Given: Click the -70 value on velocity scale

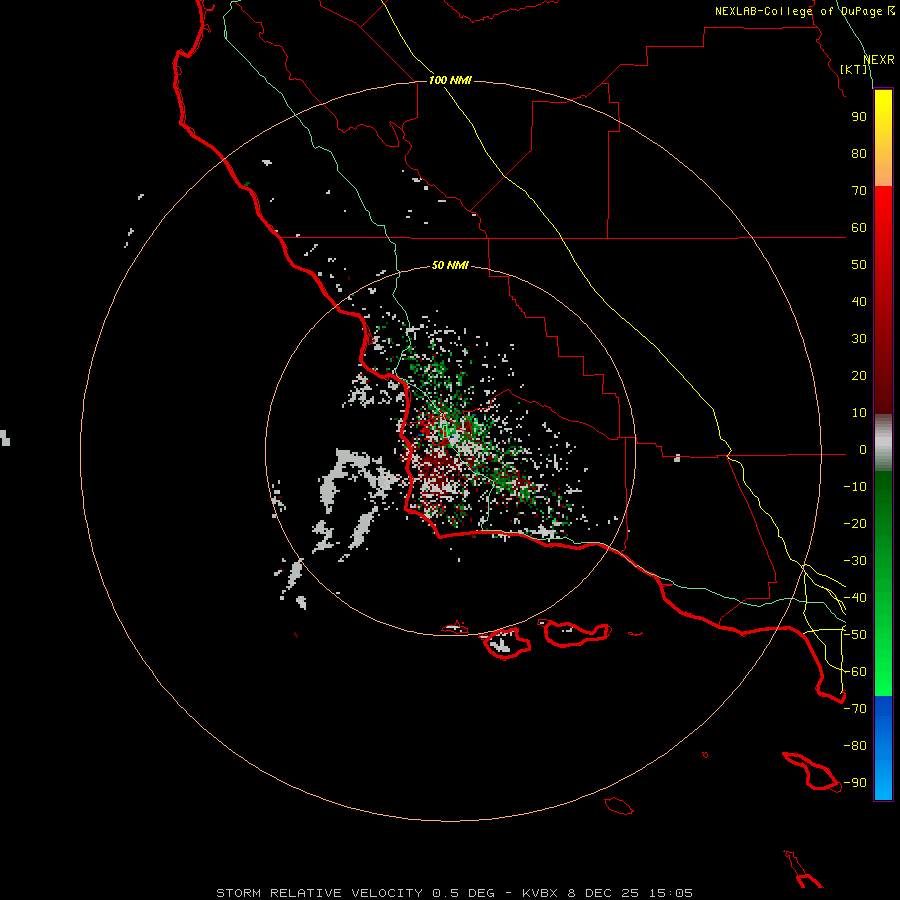Looking at the screenshot, I should point(855,709).
